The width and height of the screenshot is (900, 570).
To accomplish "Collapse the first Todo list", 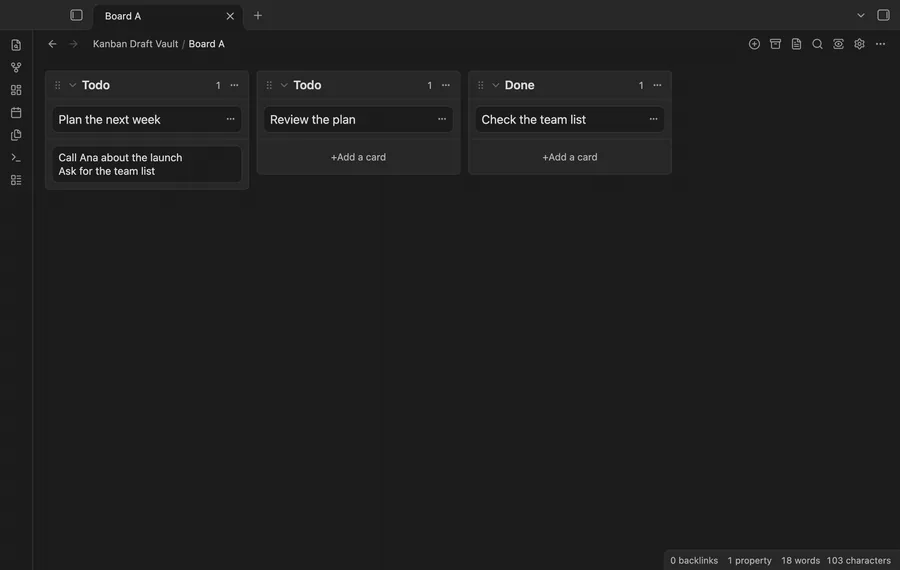I will tap(72, 85).
